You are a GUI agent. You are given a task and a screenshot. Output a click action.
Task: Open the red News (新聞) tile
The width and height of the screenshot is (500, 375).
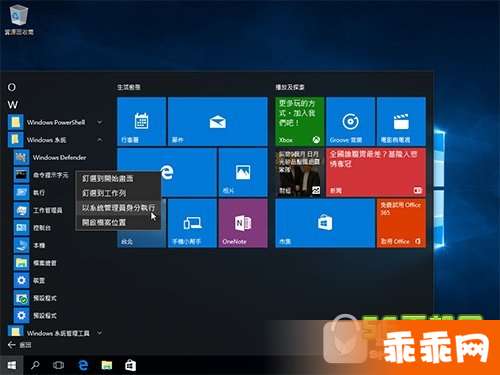[x=376, y=172]
